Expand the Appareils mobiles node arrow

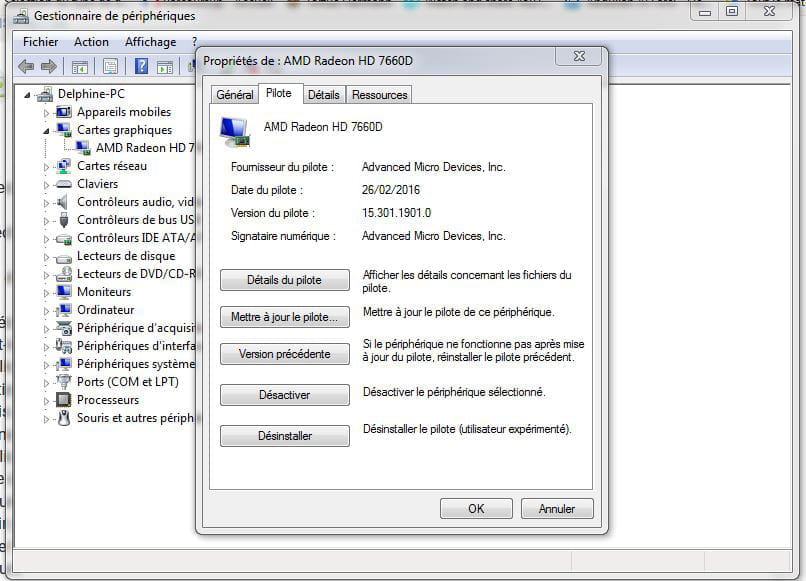pyautogui.click(x=46, y=113)
